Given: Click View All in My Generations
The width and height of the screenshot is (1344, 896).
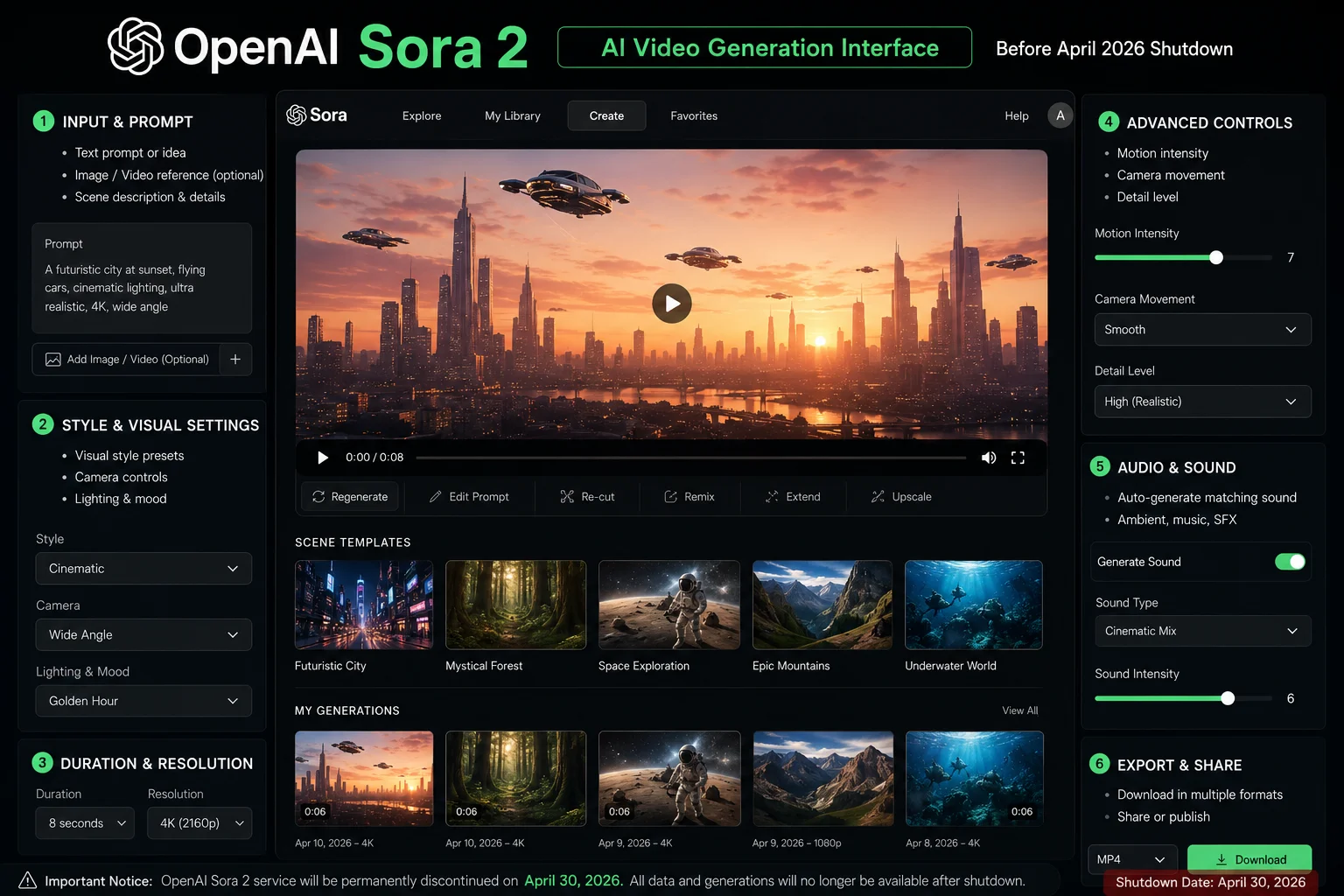Looking at the screenshot, I should tap(1020, 710).
